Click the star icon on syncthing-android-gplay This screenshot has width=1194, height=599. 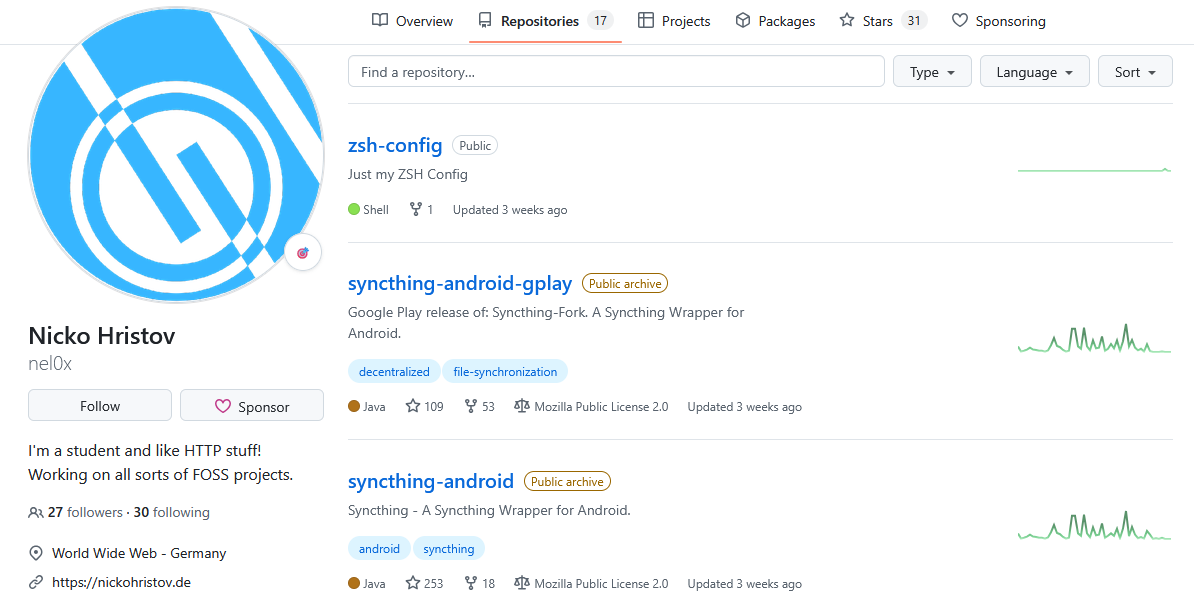tap(413, 407)
